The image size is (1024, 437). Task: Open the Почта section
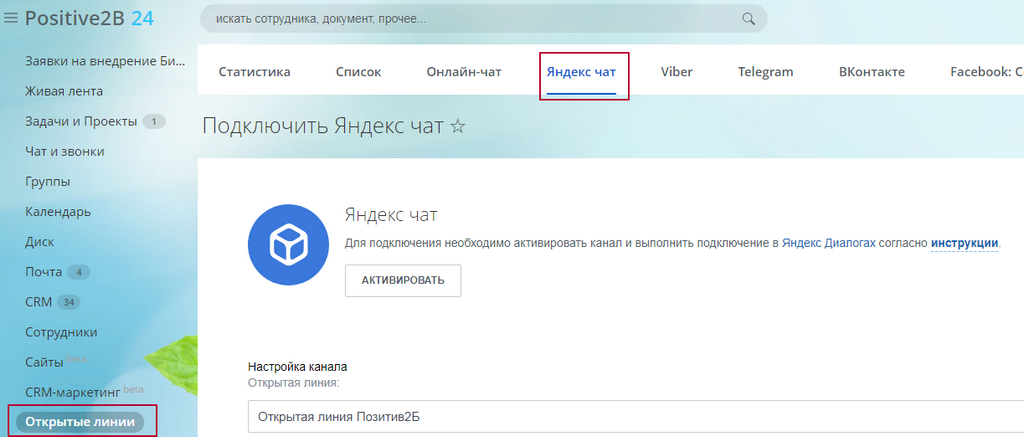coord(44,272)
